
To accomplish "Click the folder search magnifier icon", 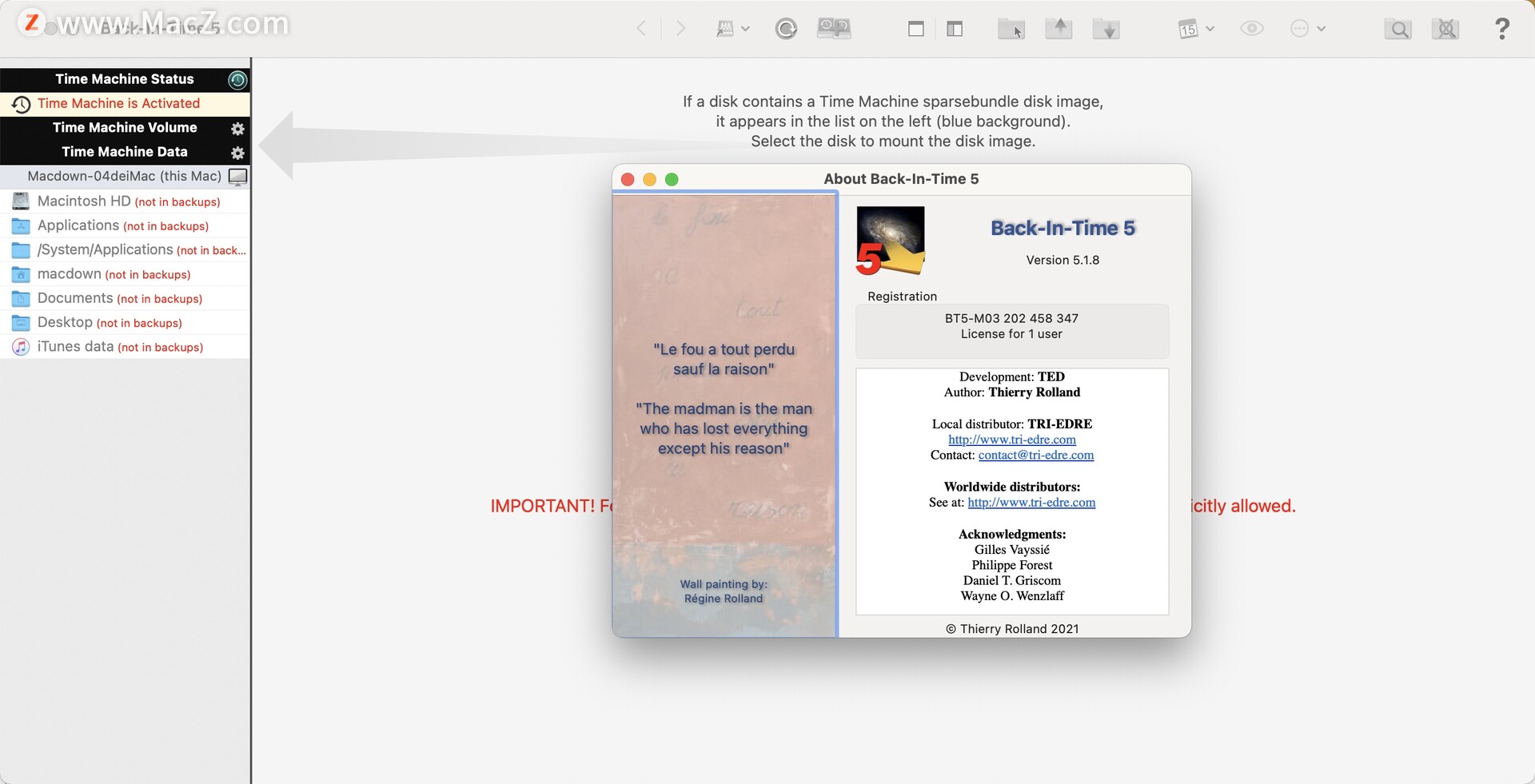I will click(x=1398, y=30).
